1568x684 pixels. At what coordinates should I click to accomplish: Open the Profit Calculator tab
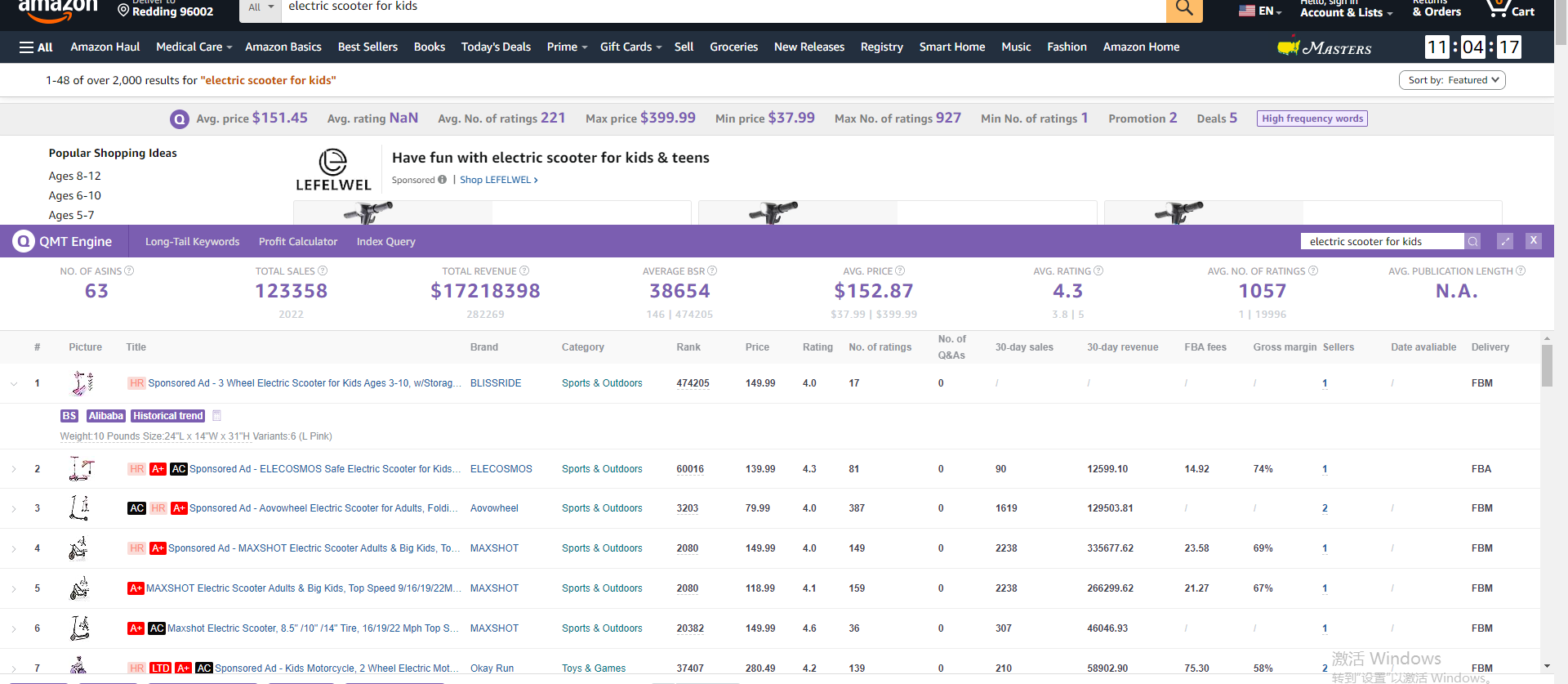pyautogui.click(x=297, y=242)
